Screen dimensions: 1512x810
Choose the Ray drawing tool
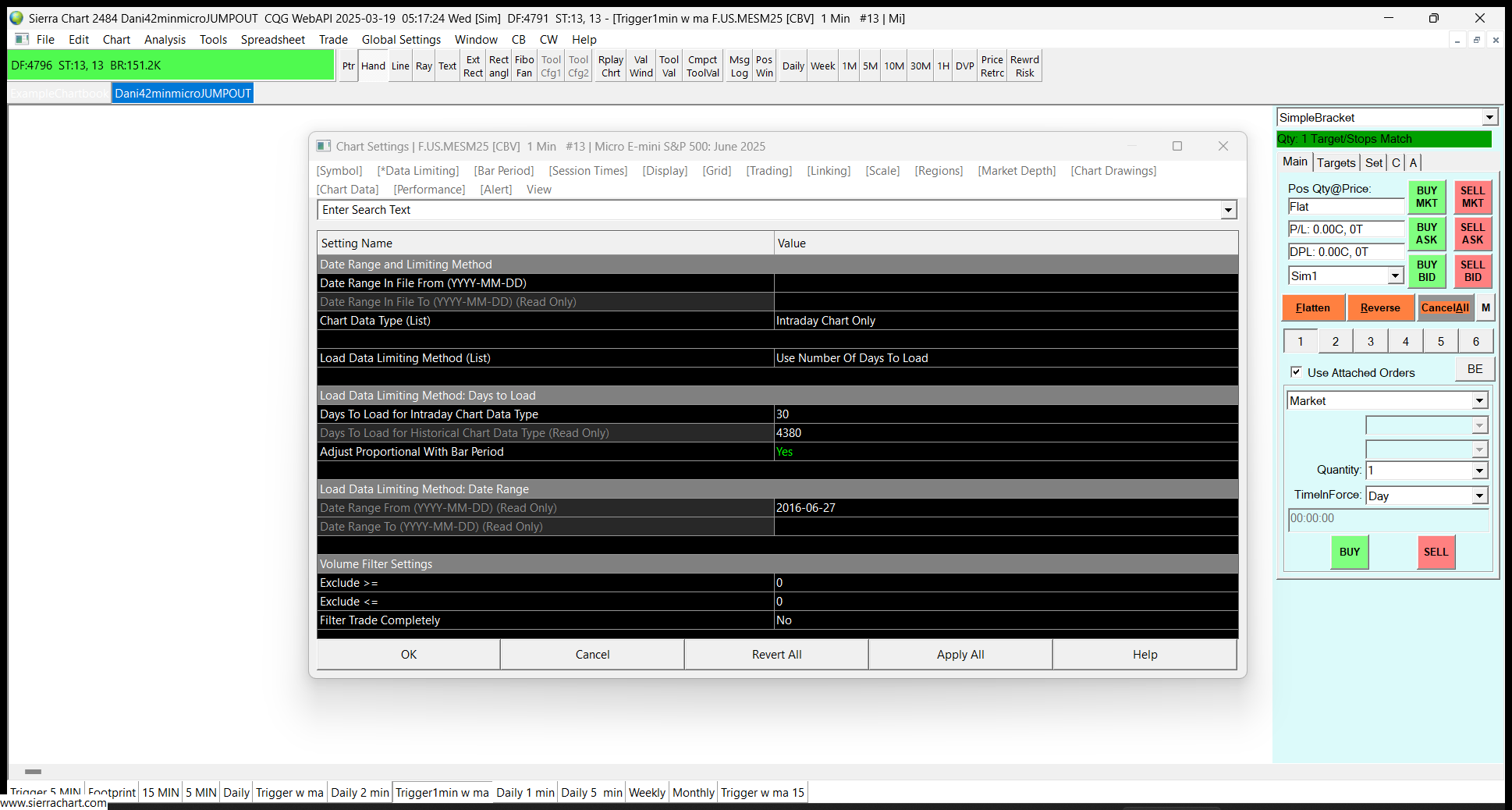pyautogui.click(x=424, y=66)
